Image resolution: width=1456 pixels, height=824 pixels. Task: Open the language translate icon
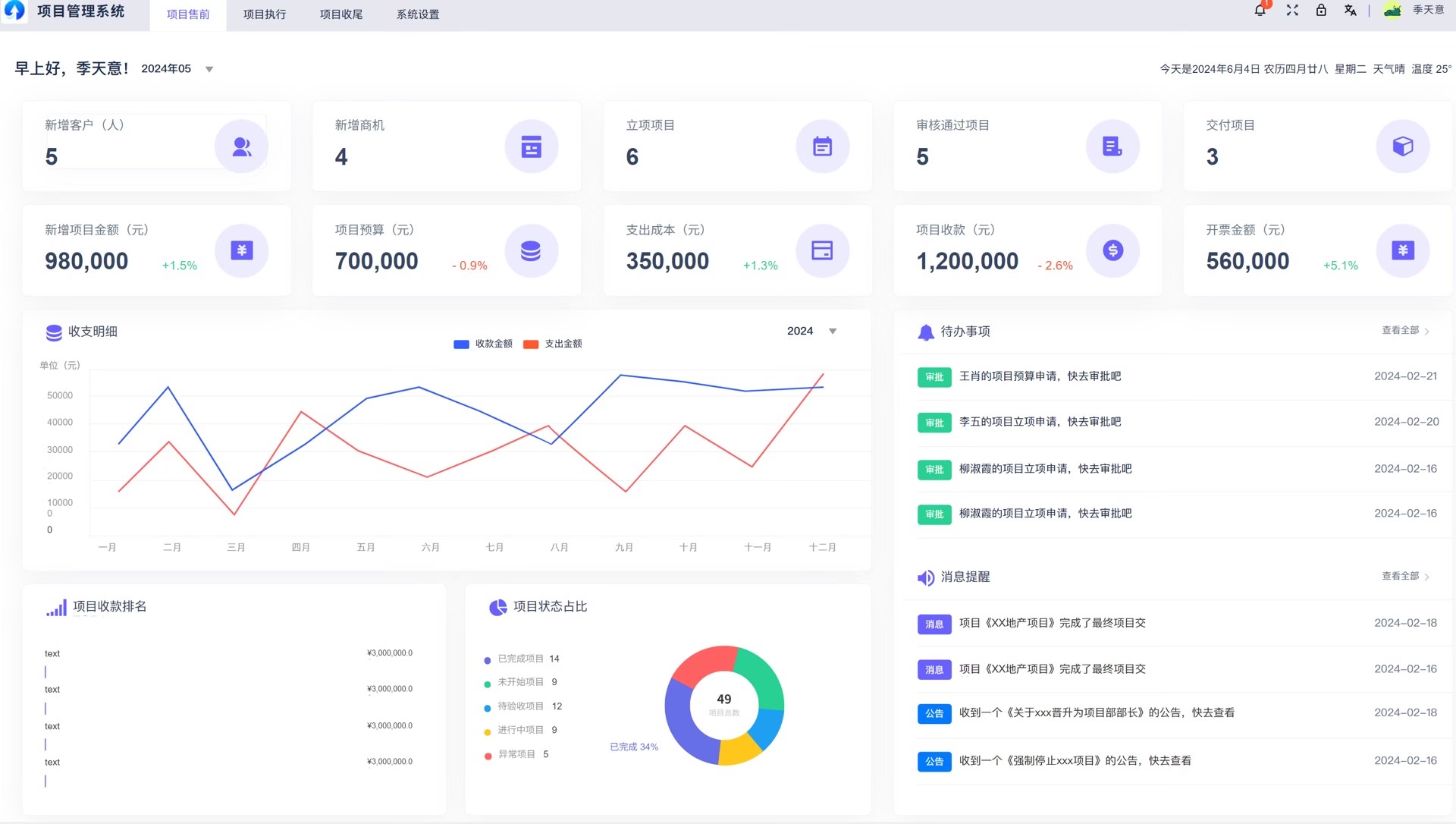point(1350,11)
